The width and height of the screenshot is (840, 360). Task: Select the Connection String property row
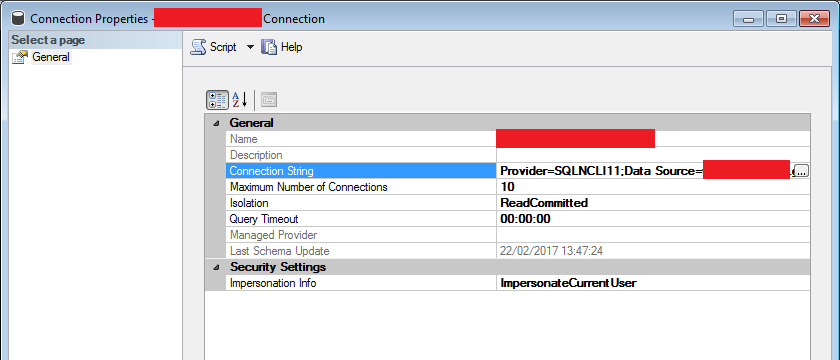[361, 171]
